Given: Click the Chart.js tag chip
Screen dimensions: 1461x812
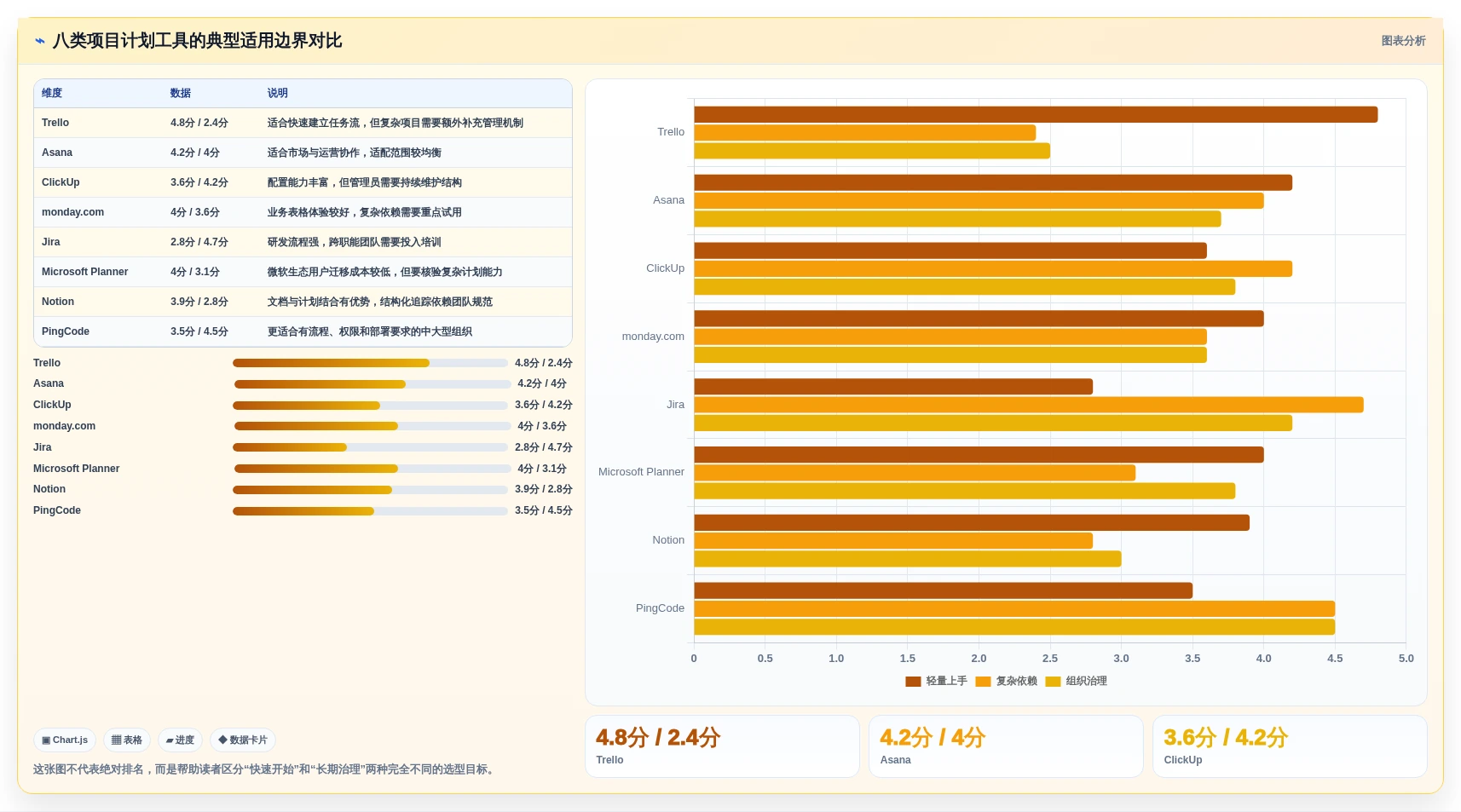Looking at the screenshot, I should pyautogui.click(x=65, y=740).
